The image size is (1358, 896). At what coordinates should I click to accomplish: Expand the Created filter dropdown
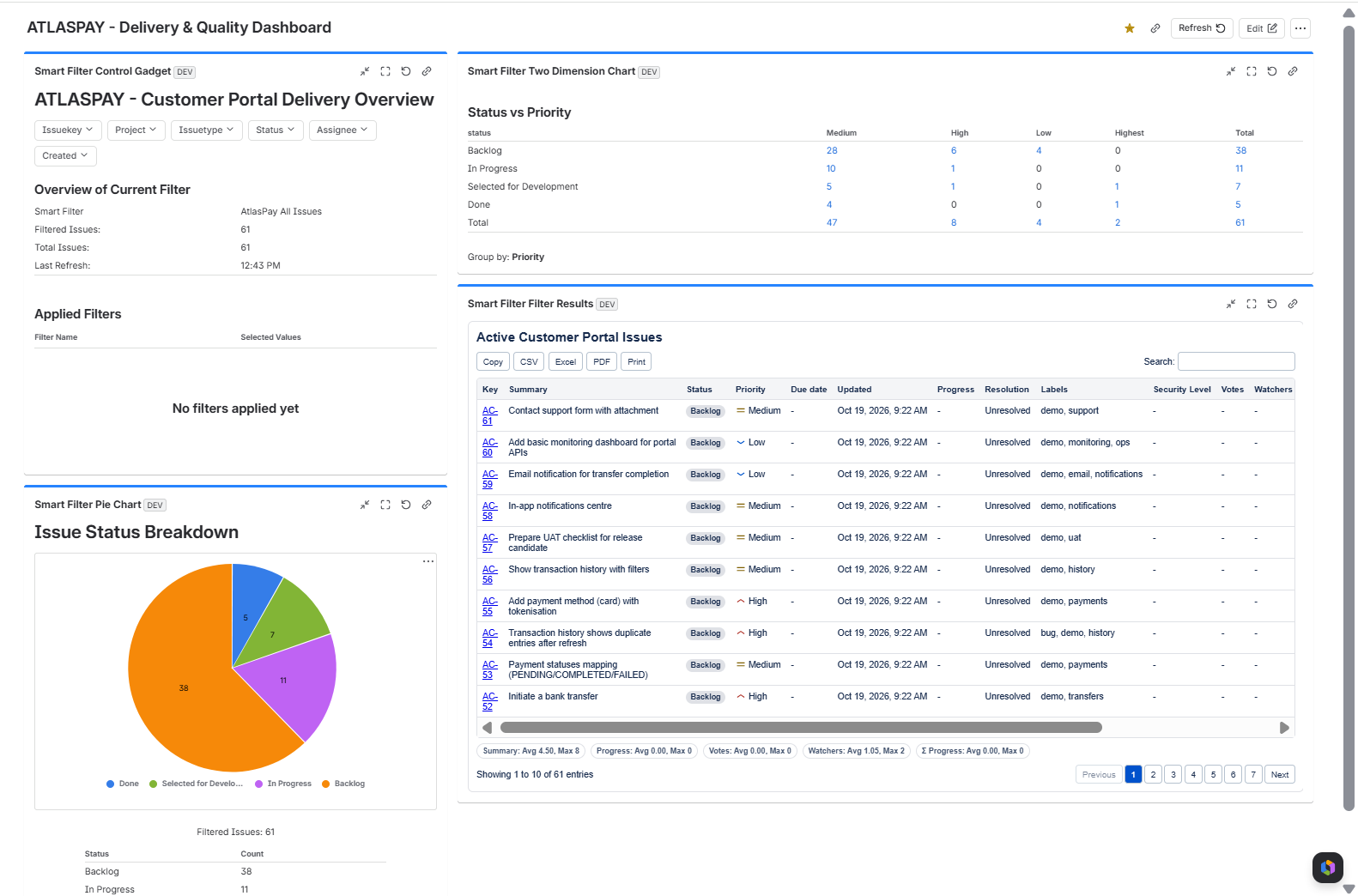65,156
